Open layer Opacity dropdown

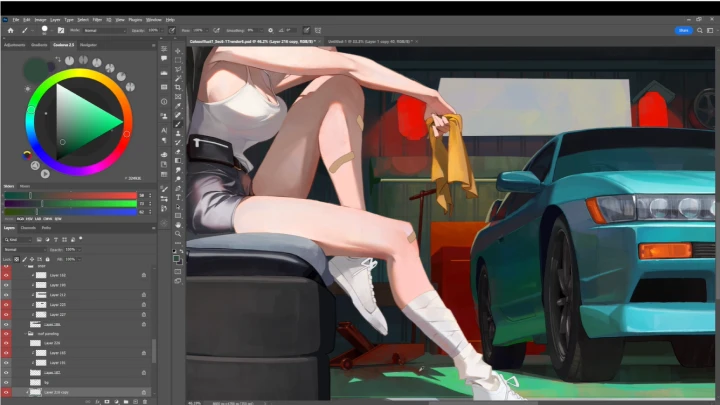tap(79, 249)
